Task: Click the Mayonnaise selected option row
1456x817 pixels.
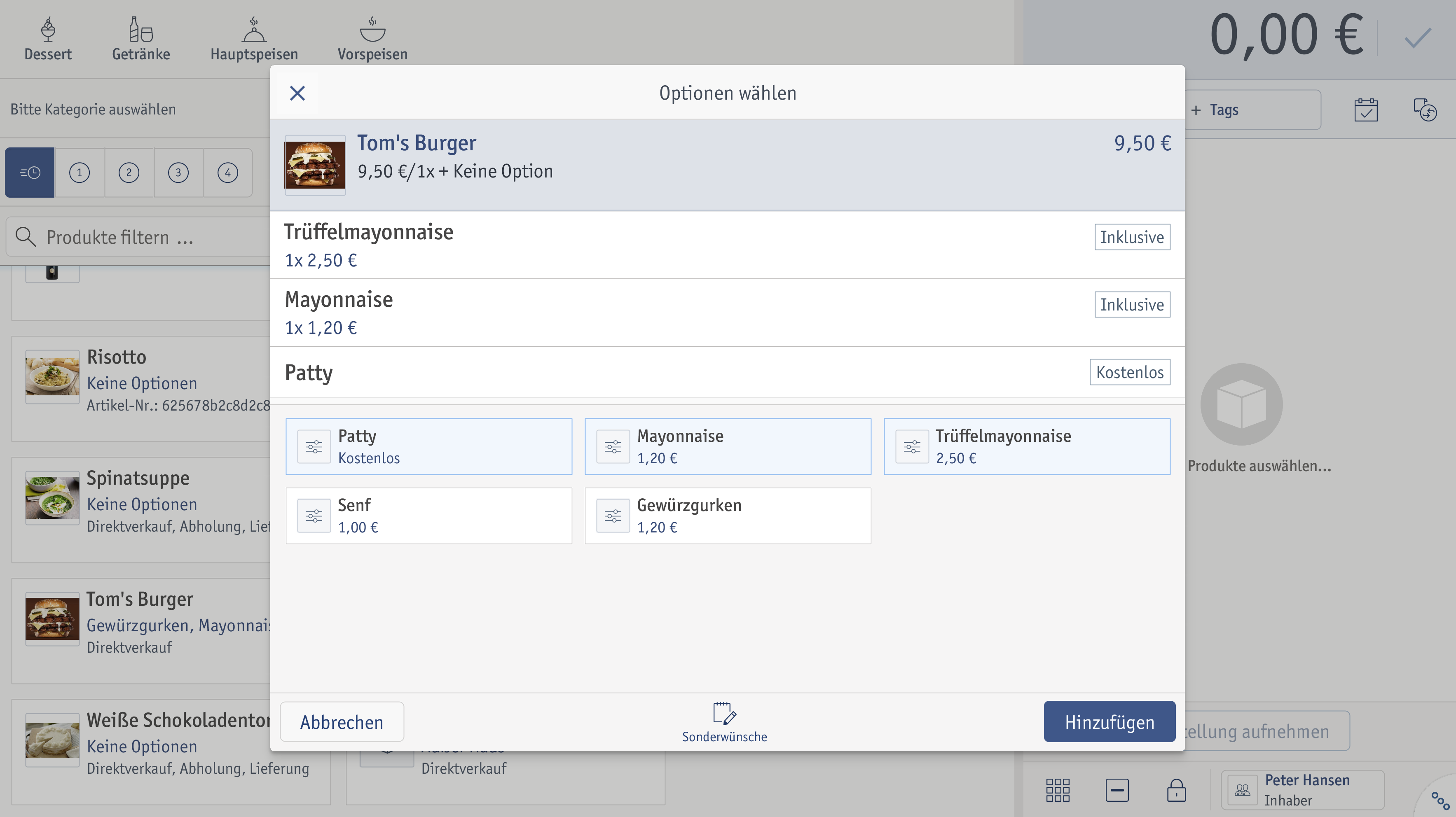Action: [x=728, y=313]
